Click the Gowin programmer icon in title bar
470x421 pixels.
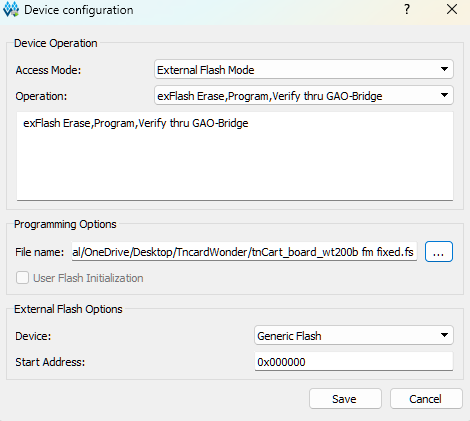tap(11, 9)
